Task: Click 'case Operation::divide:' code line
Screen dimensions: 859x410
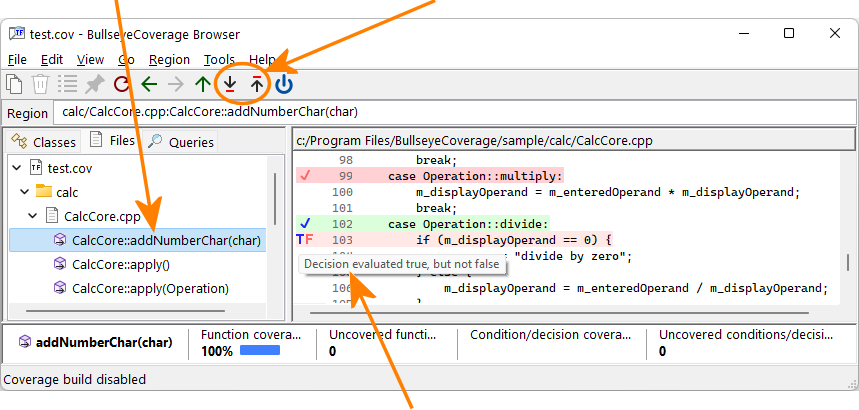Action: pos(468,224)
